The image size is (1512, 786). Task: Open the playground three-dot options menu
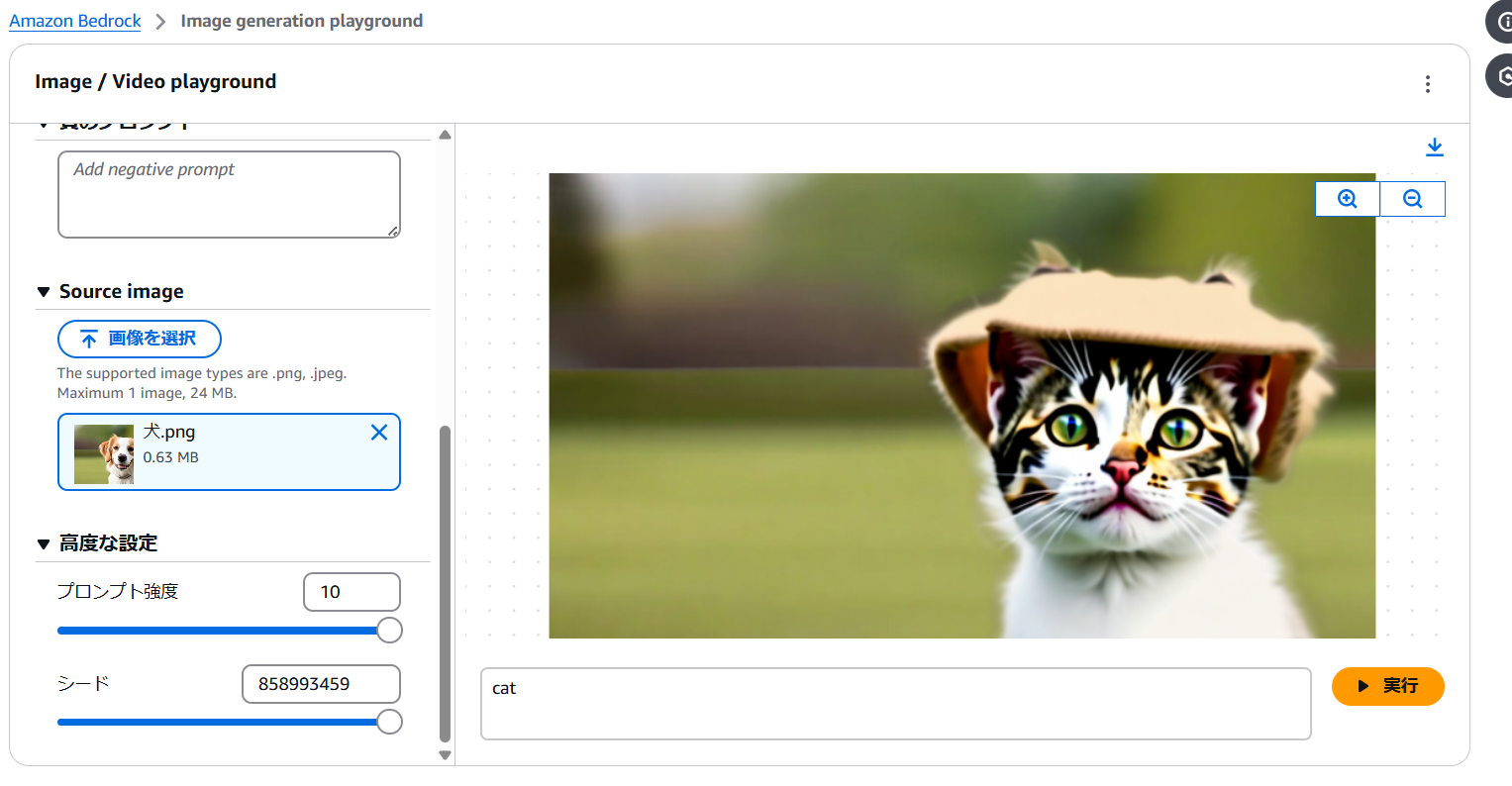[x=1428, y=84]
